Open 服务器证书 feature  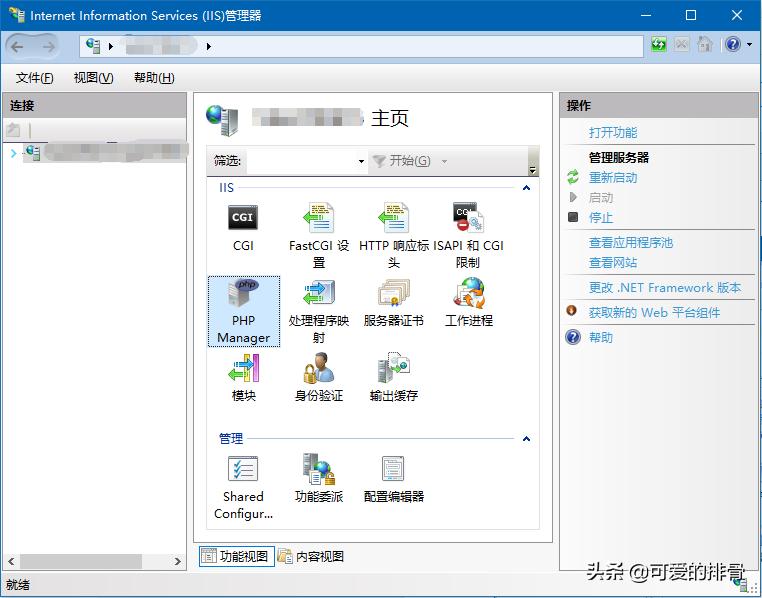(393, 293)
